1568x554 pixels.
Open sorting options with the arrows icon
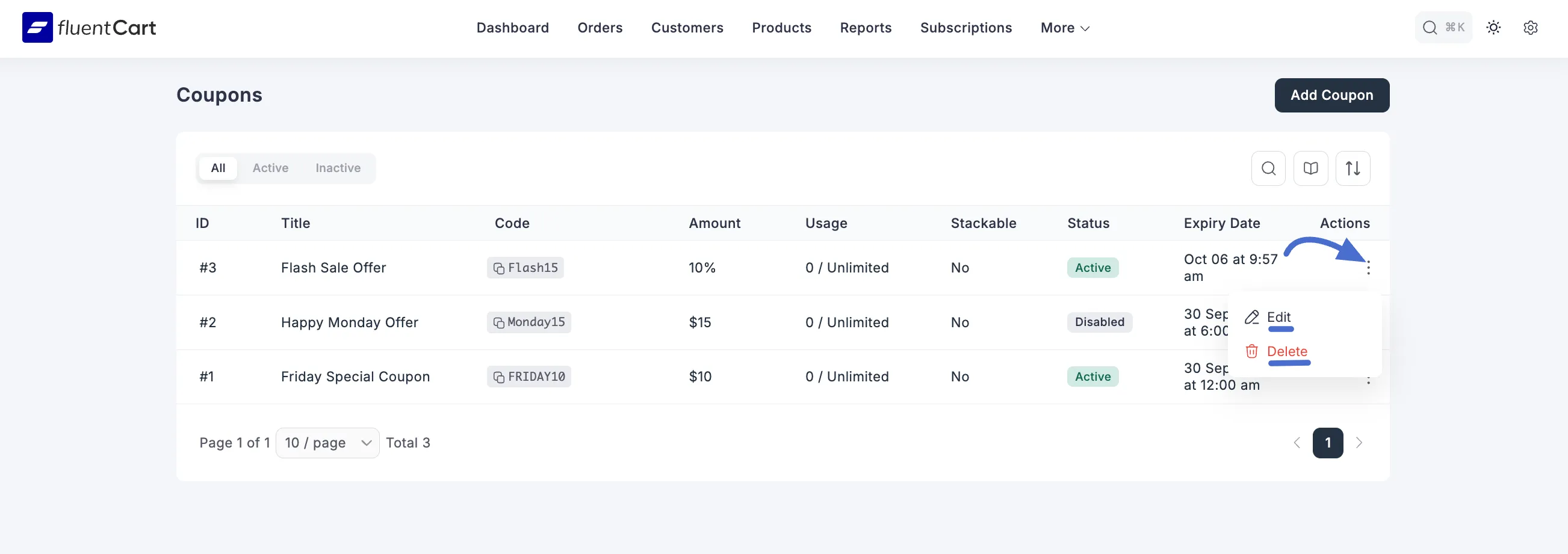point(1353,168)
